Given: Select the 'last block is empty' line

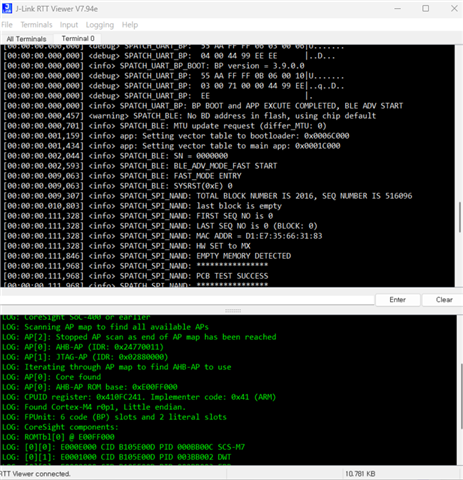Looking at the screenshot, I should tap(142, 206).
